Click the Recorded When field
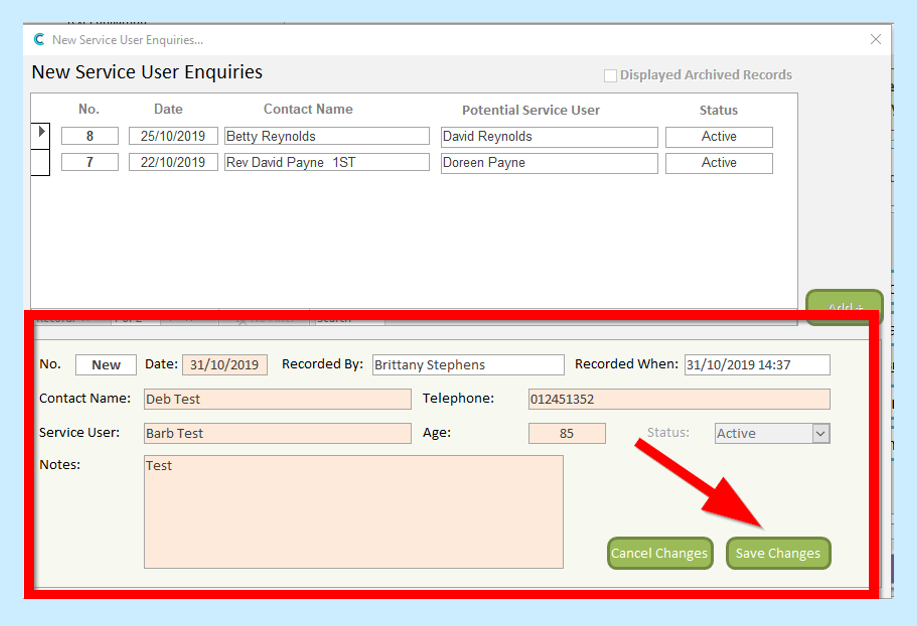This screenshot has width=917, height=626. point(756,365)
